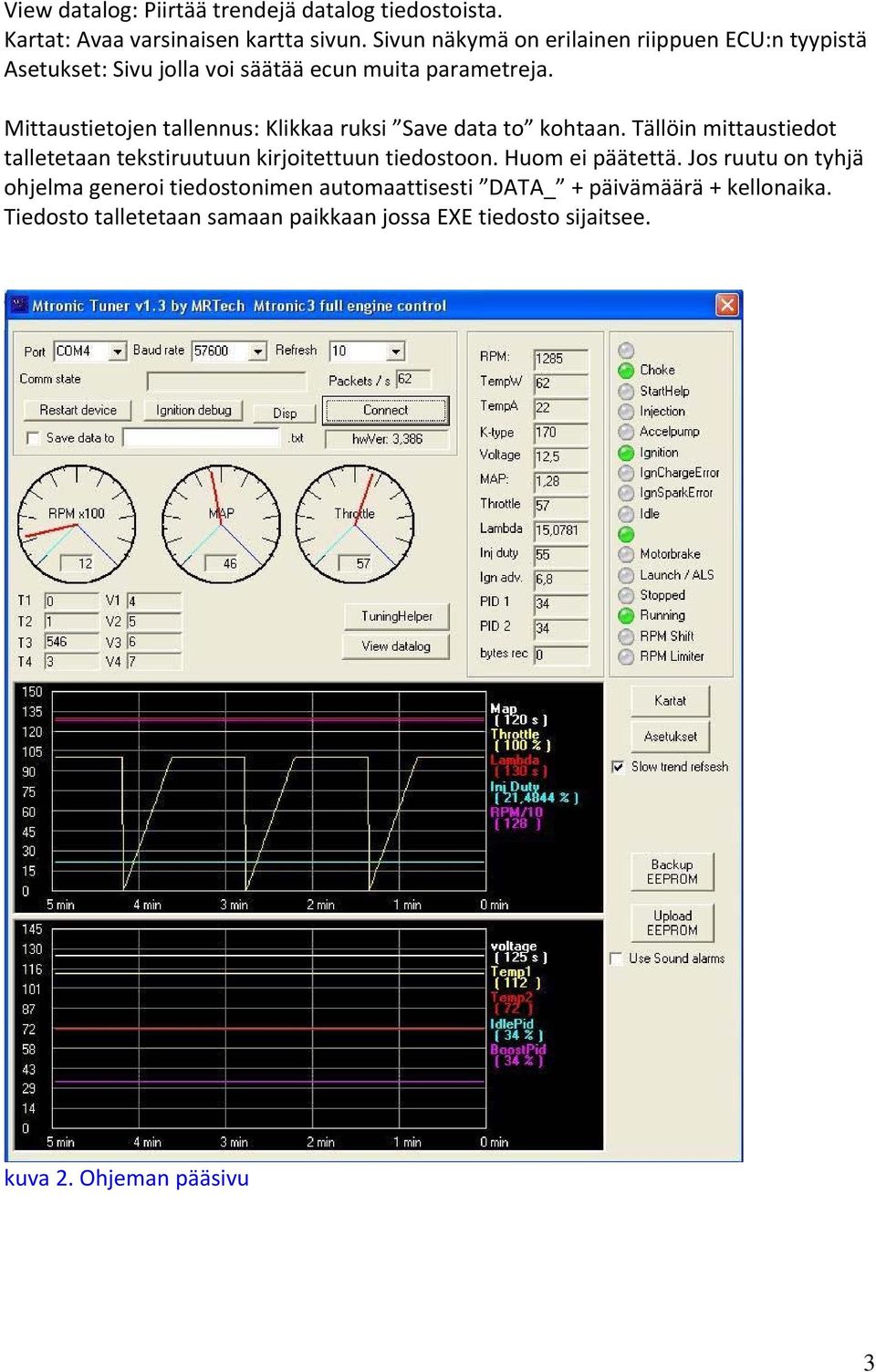Image resolution: width=876 pixels, height=1372 pixels.
Task: Click the View datalog button
Action: (396, 646)
